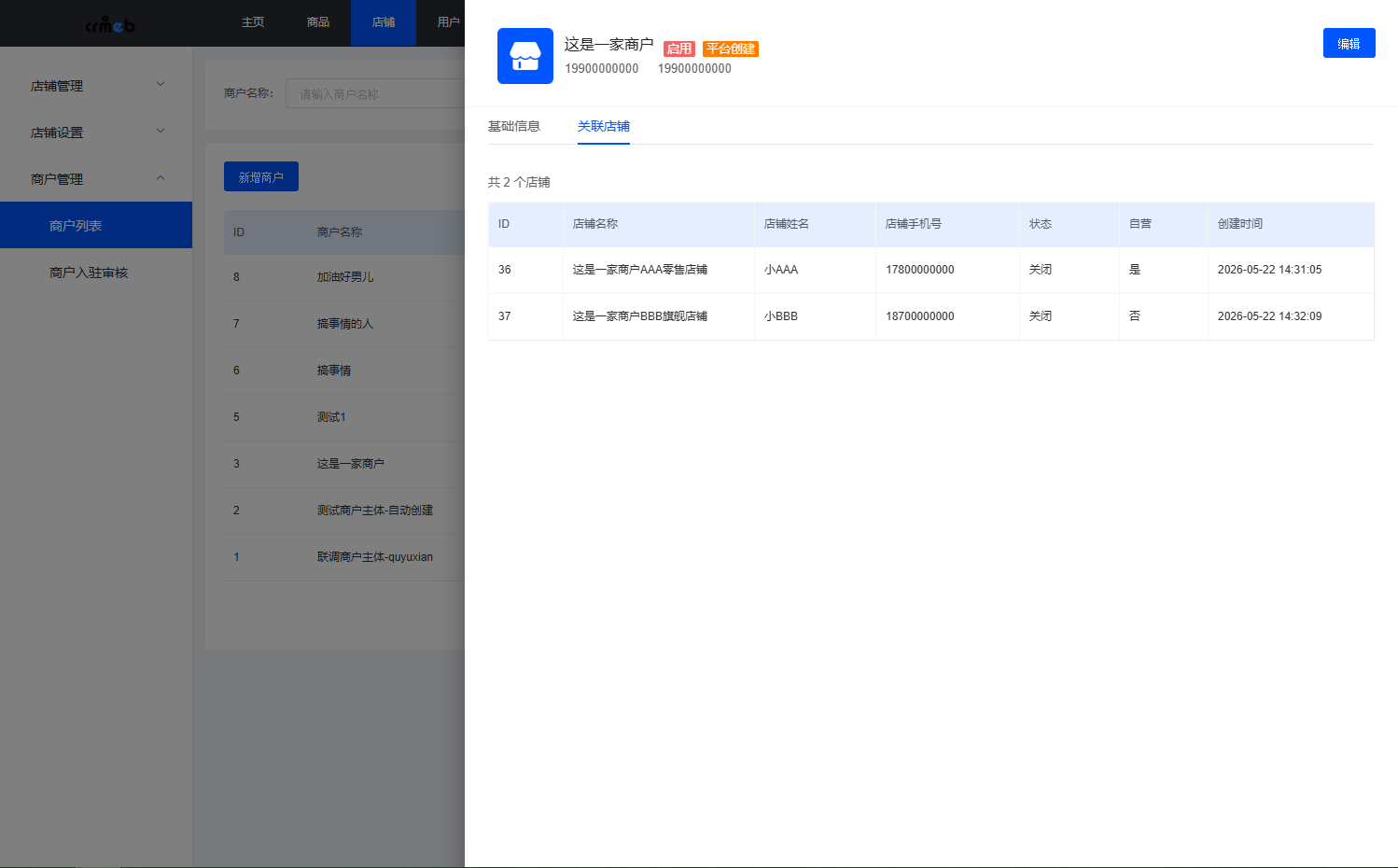Click timestamp 2026-05-22 14:32:09
Image resolution: width=1398 pixels, height=868 pixels.
pyautogui.click(x=1270, y=316)
